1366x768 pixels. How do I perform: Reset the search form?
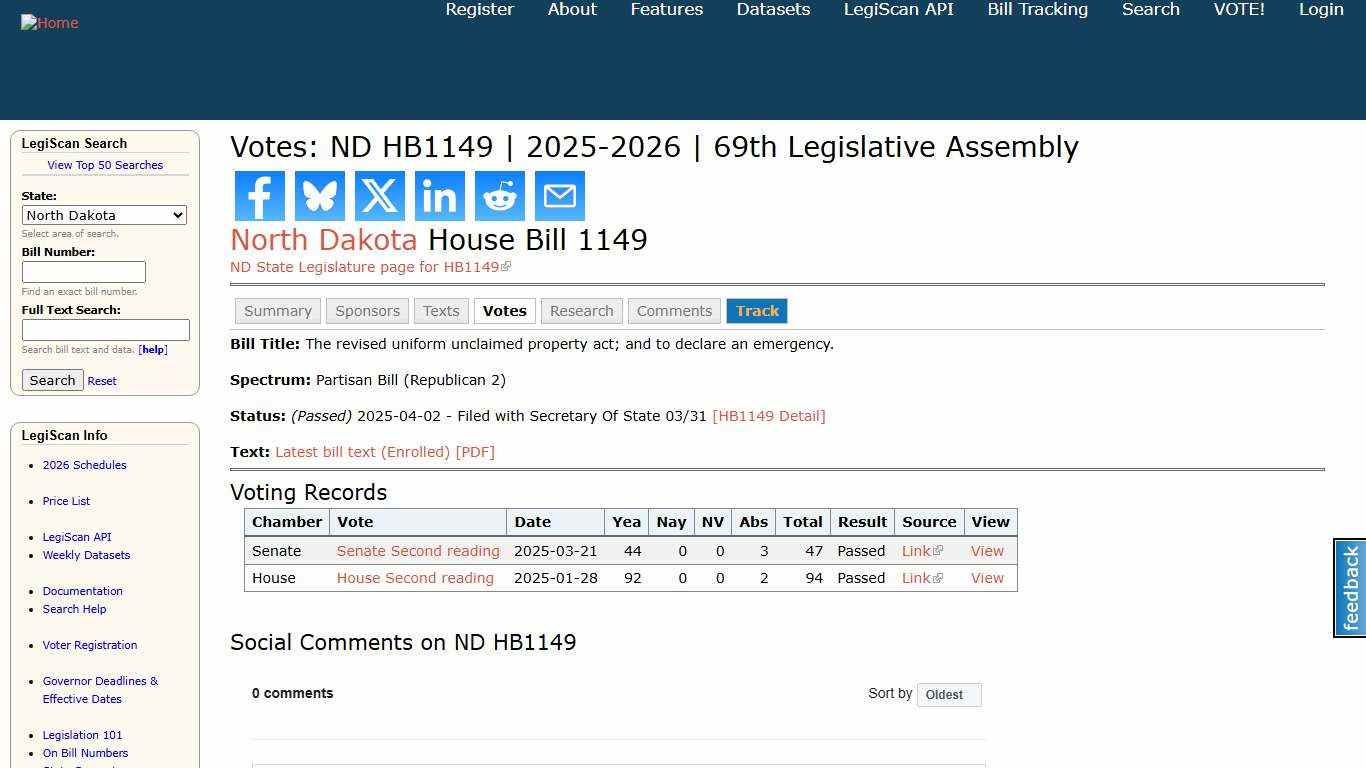click(x=101, y=380)
